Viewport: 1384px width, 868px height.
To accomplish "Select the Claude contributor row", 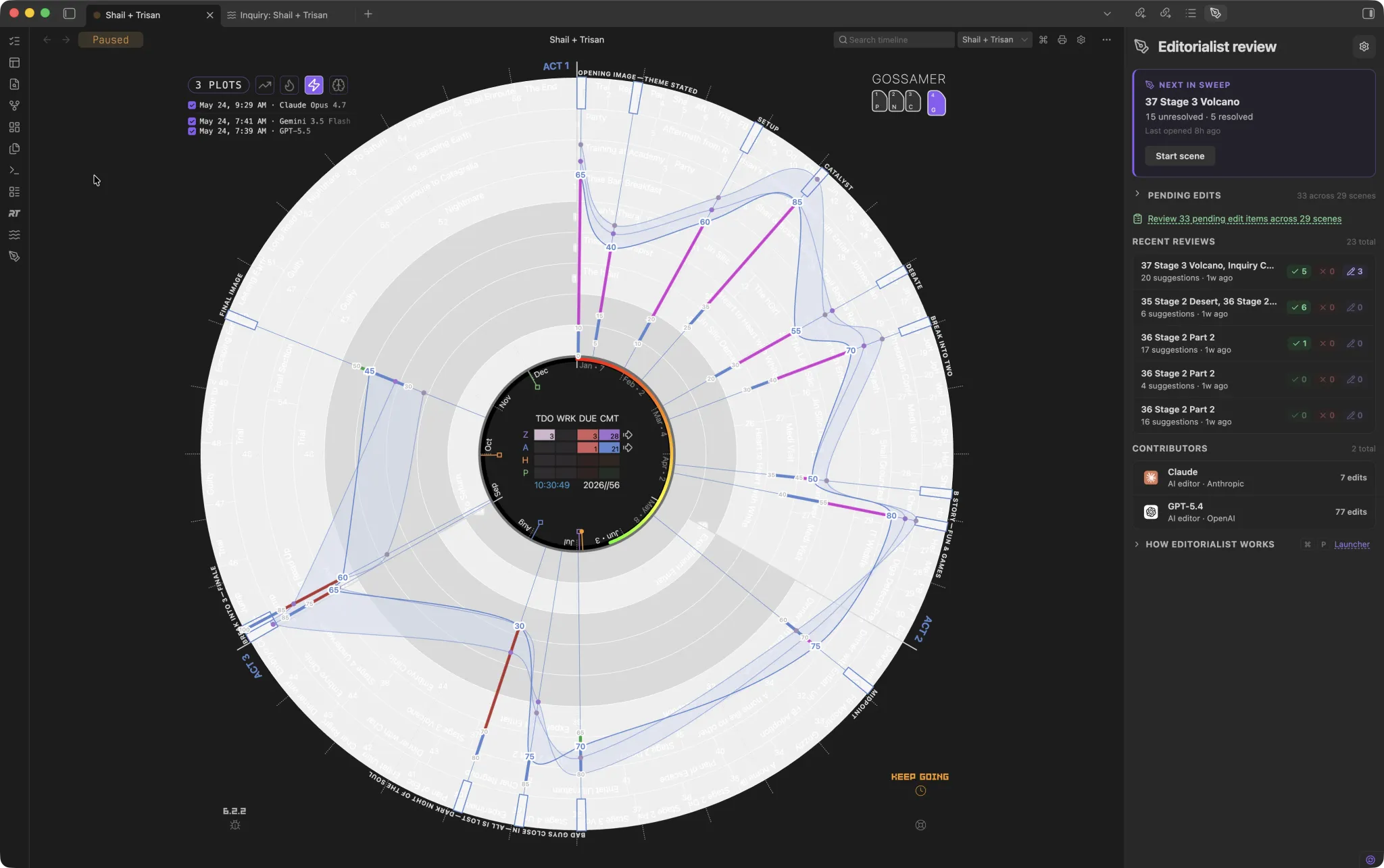I will (x=1254, y=478).
